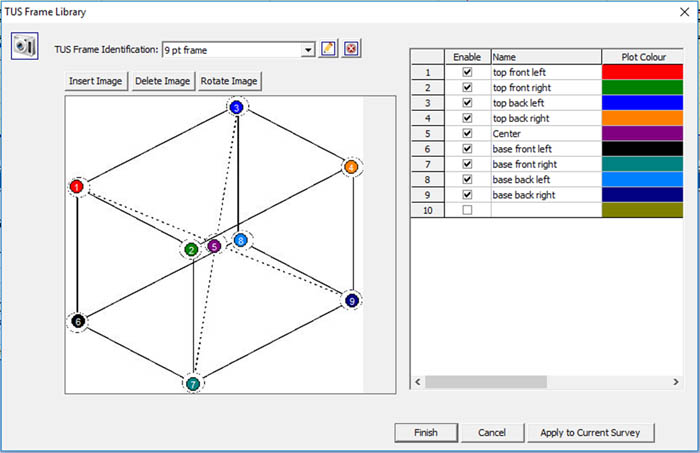Select red node 1 in the frame diagram
This screenshot has height=453, width=700.
pos(77,187)
